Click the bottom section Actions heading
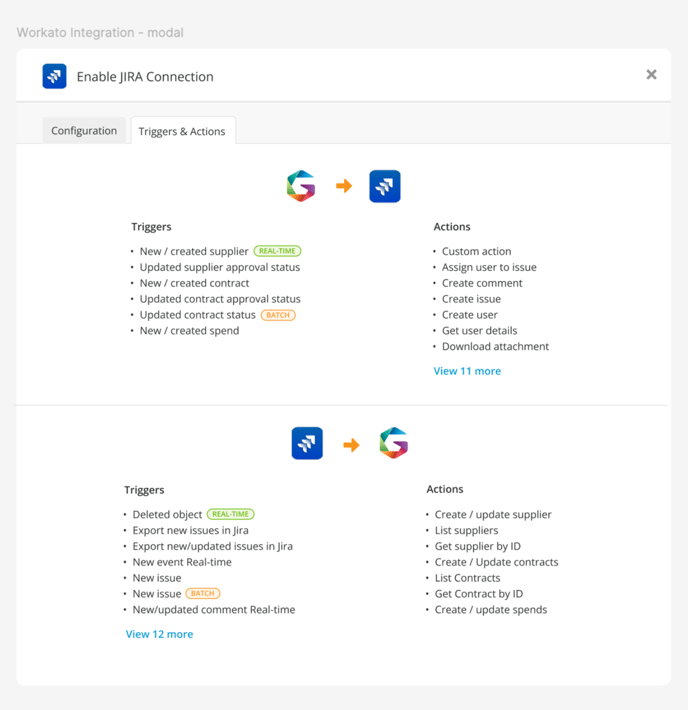 [x=445, y=489]
